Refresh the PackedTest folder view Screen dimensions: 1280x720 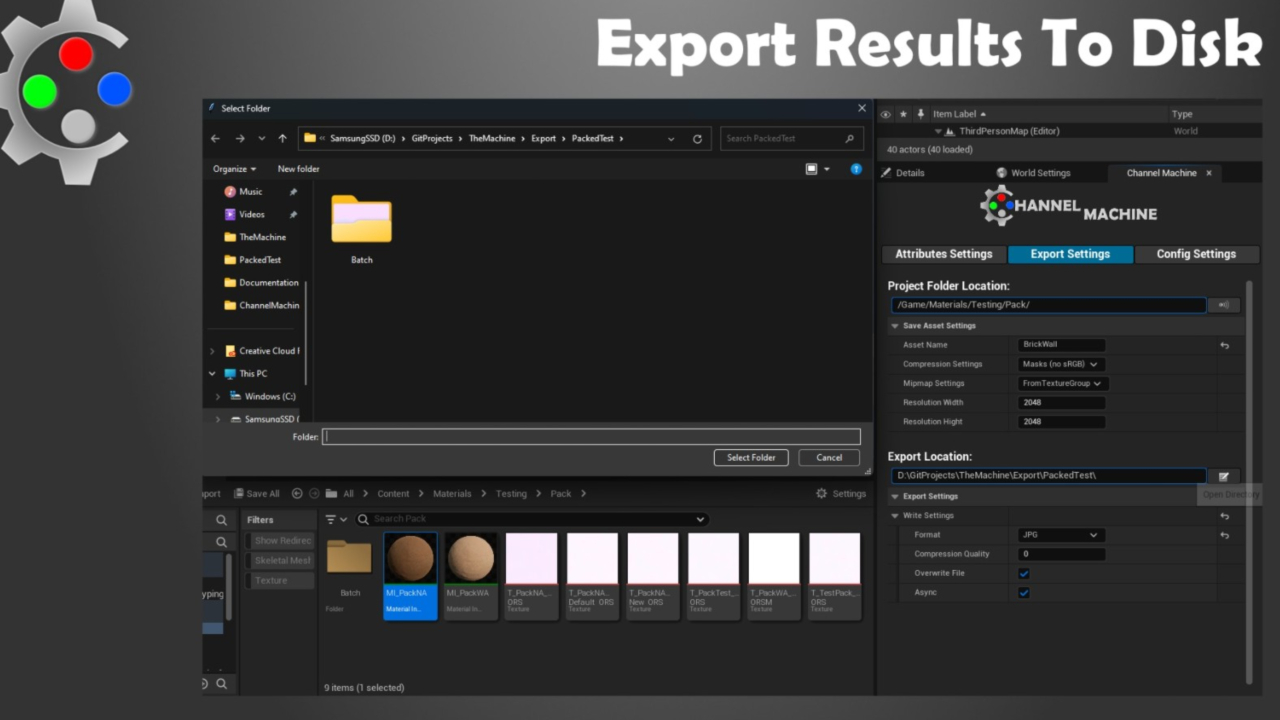tap(697, 139)
